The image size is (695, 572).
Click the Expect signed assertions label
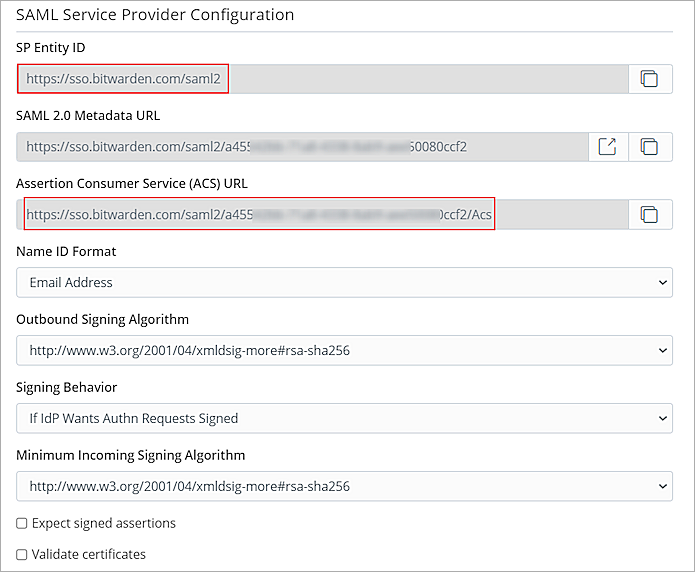(104, 523)
